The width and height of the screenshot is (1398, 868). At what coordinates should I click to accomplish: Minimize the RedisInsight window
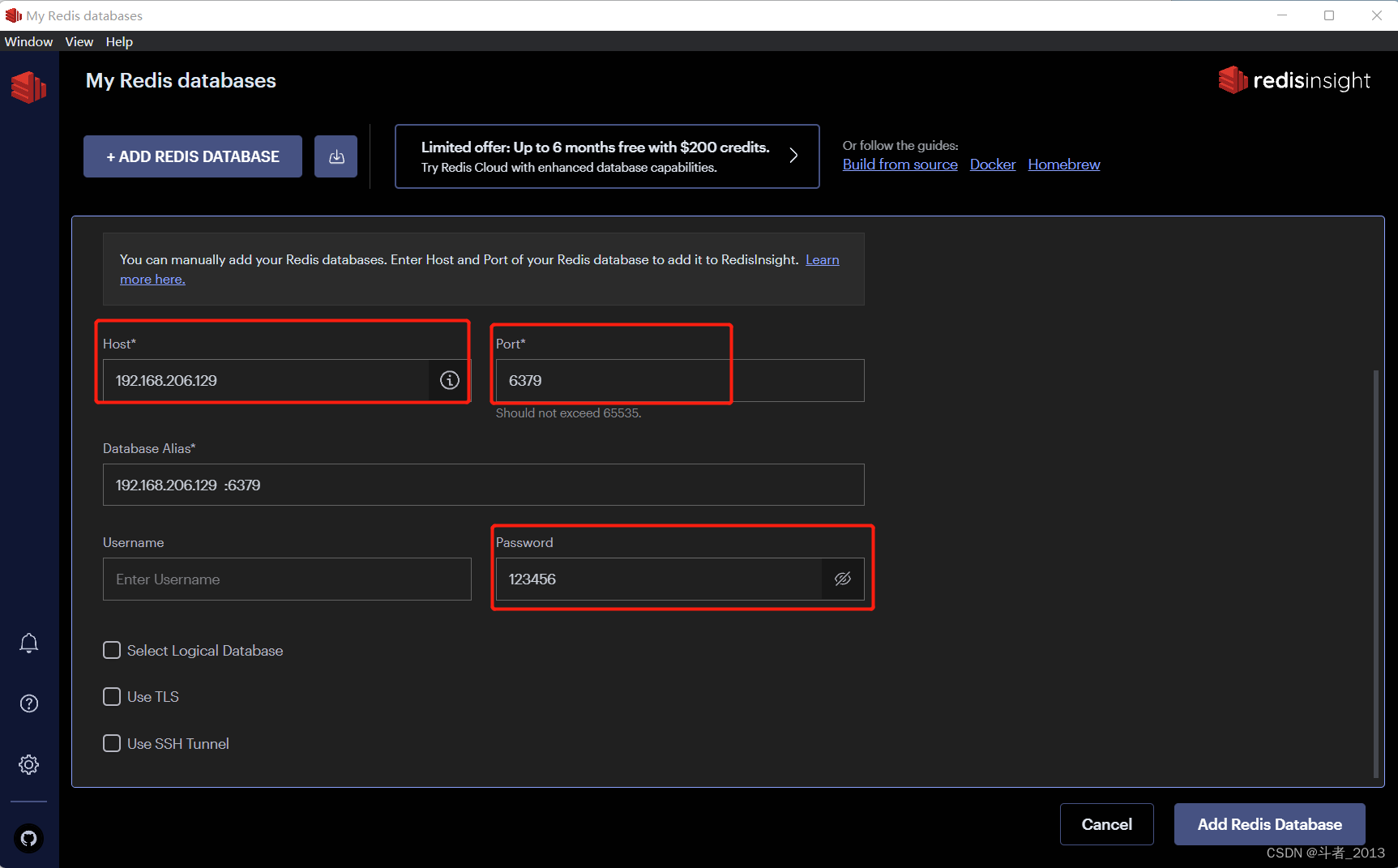pyautogui.click(x=1282, y=15)
